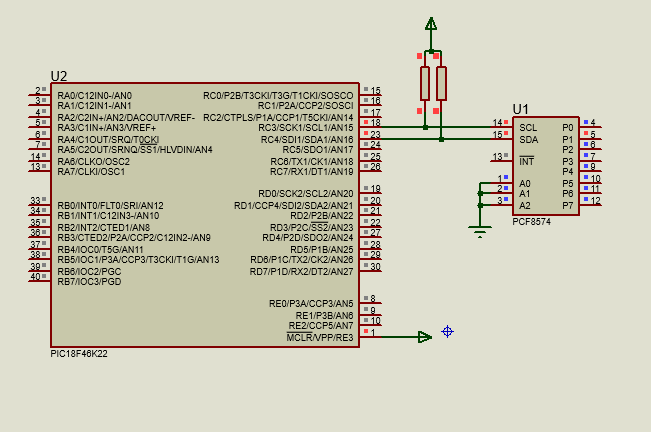This screenshot has height=432, width=651.
Task: Click the RB3/CTED2/P2A/CCP2/C12IN2-/AN9 pin label
Action: click(x=134, y=238)
